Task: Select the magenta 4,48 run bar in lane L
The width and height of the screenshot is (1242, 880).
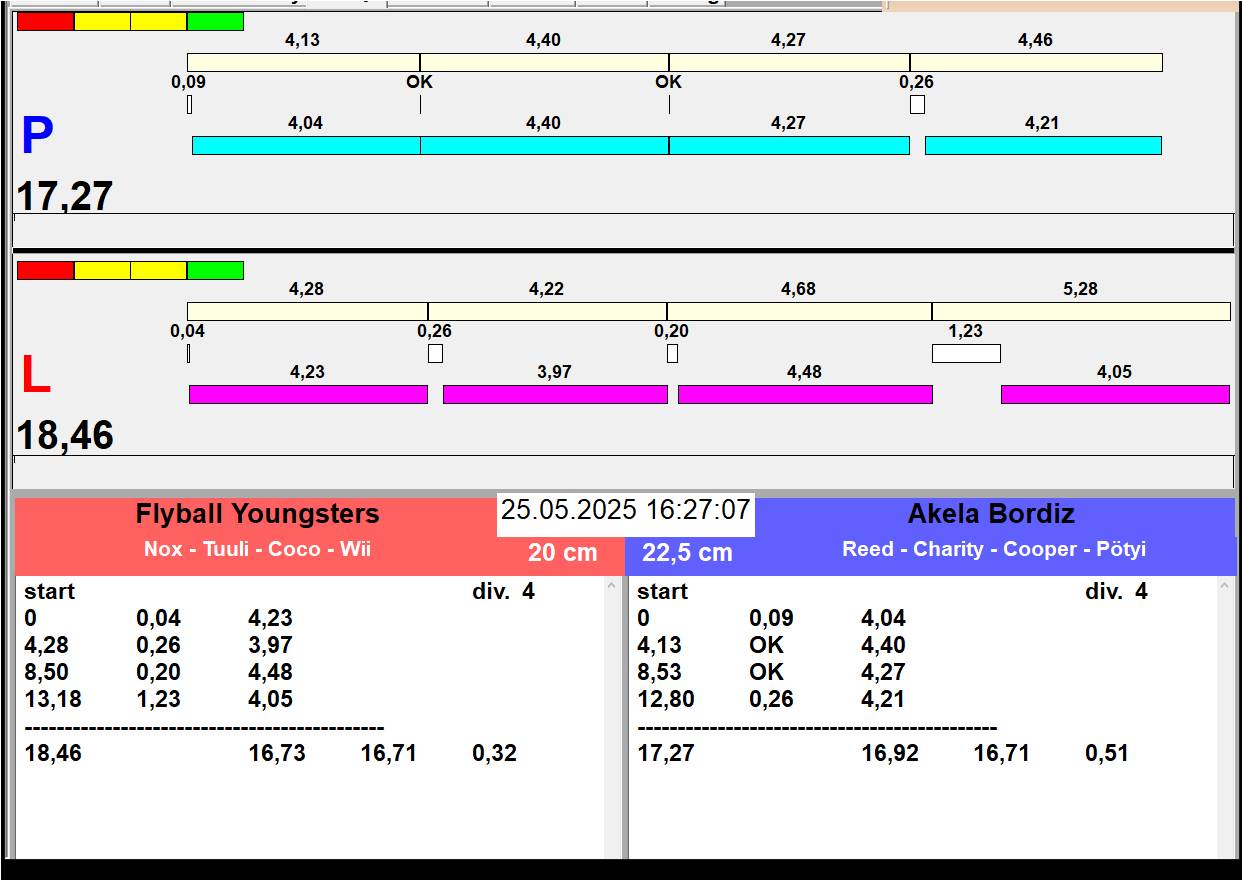Action: [805, 394]
